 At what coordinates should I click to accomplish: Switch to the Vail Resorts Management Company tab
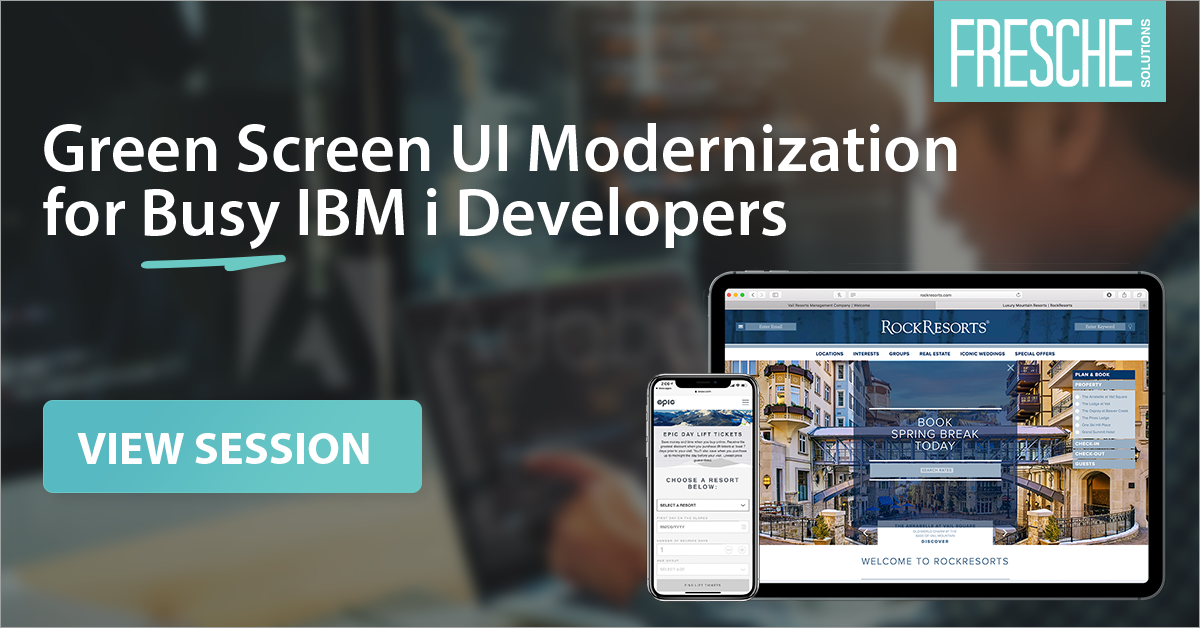click(x=829, y=305)
